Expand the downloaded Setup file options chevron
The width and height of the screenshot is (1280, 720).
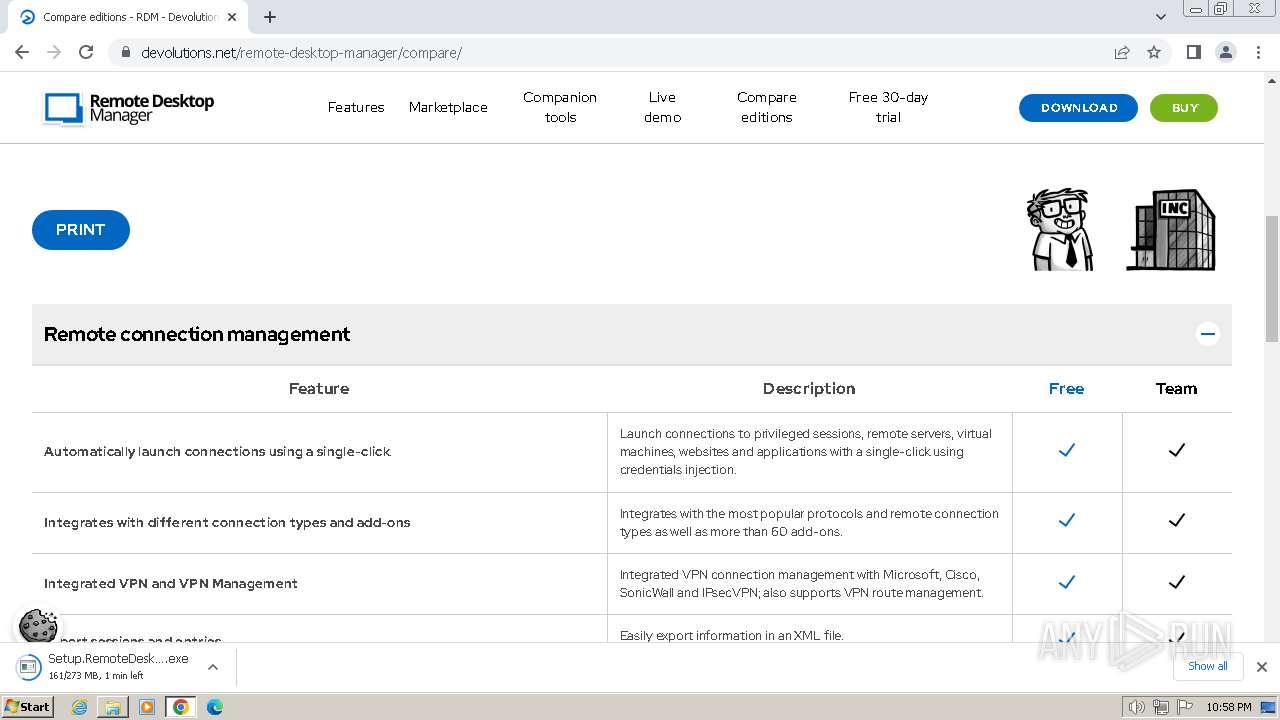pos(213,667)
